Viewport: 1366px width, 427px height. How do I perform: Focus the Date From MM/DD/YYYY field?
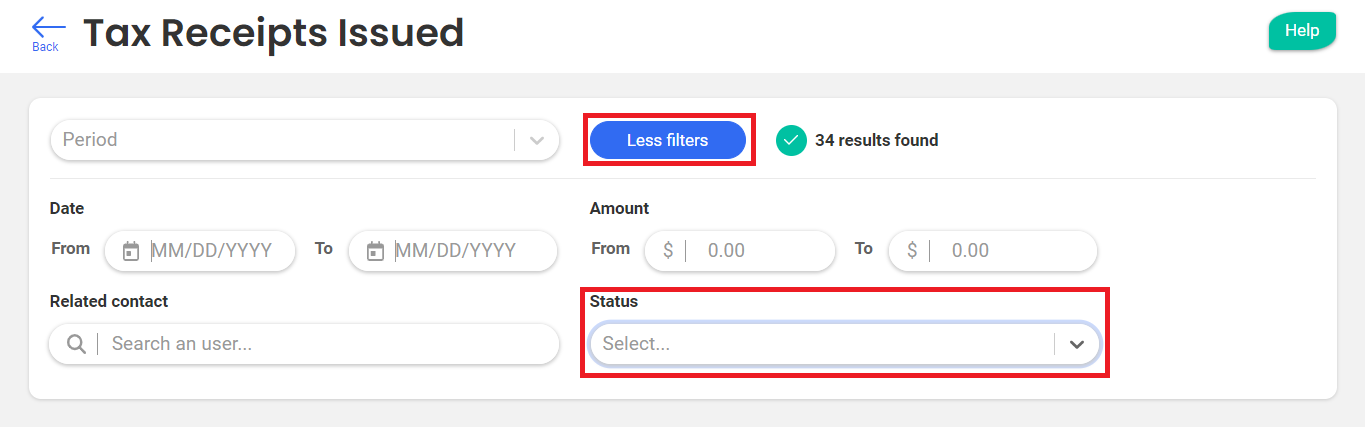[215, 251]
